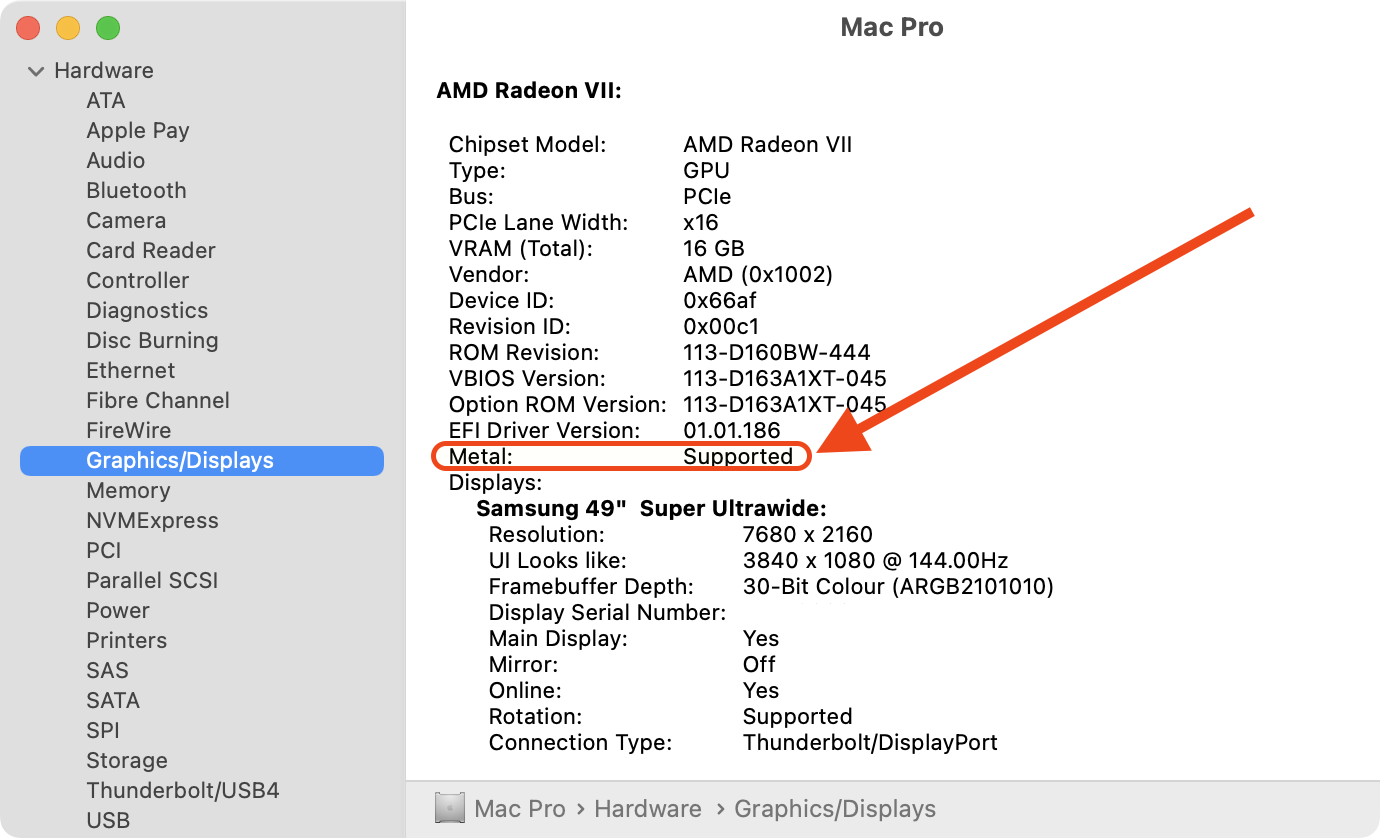Show Thunderbolt/USB4 information
This screenshot has height=838, width=1380.
pos(182,791)
